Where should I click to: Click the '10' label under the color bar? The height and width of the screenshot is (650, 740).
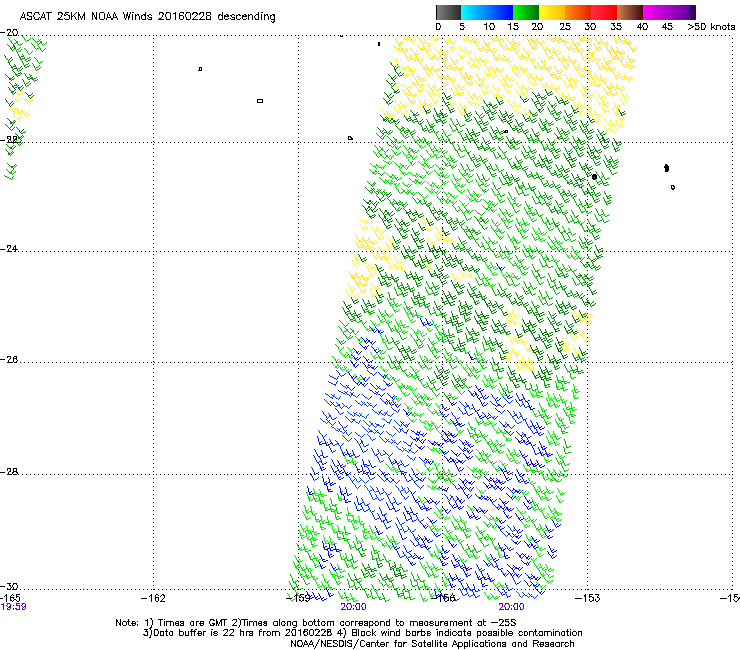pos(489,27)
